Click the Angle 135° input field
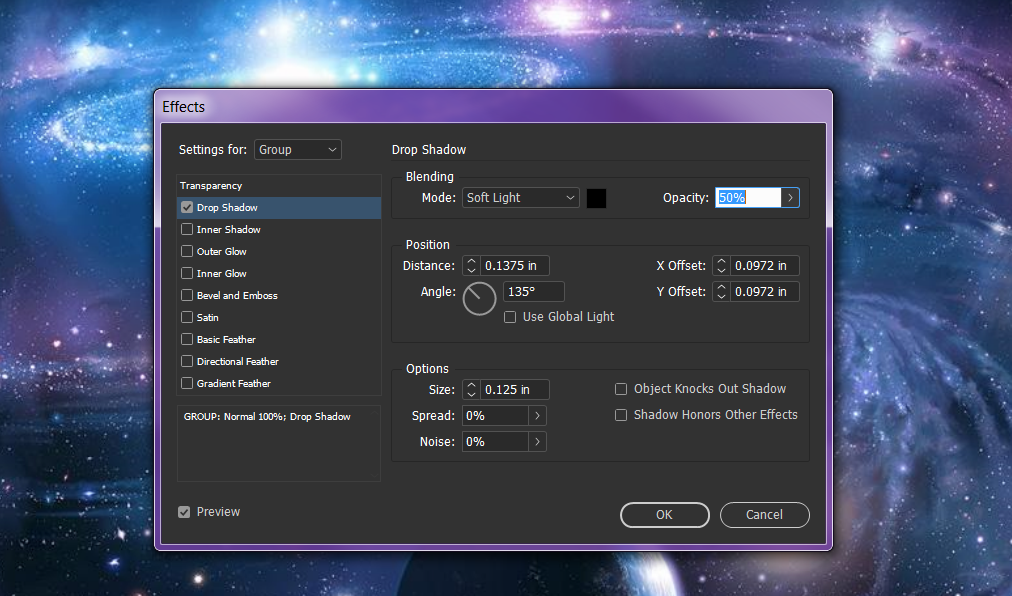The height and width of the screenshot is (596, 1012). coord(534,291)
